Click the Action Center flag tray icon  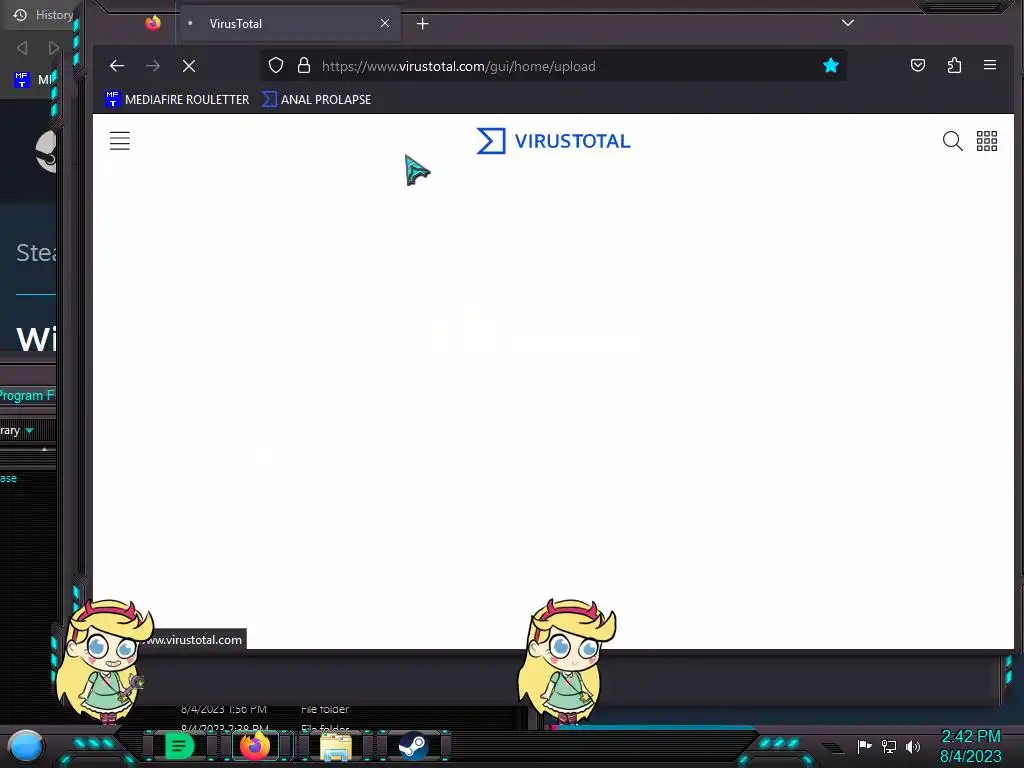[864, 746]
